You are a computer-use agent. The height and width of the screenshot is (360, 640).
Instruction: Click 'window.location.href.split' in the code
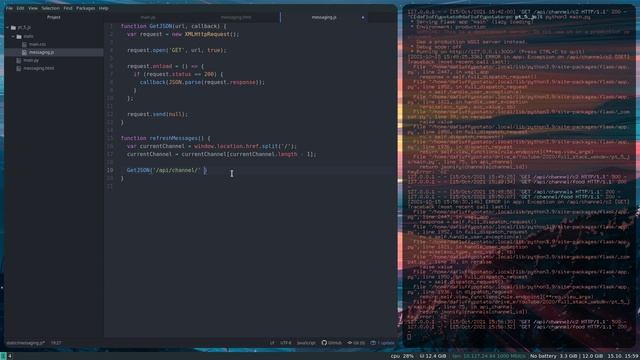pos(236,146)
